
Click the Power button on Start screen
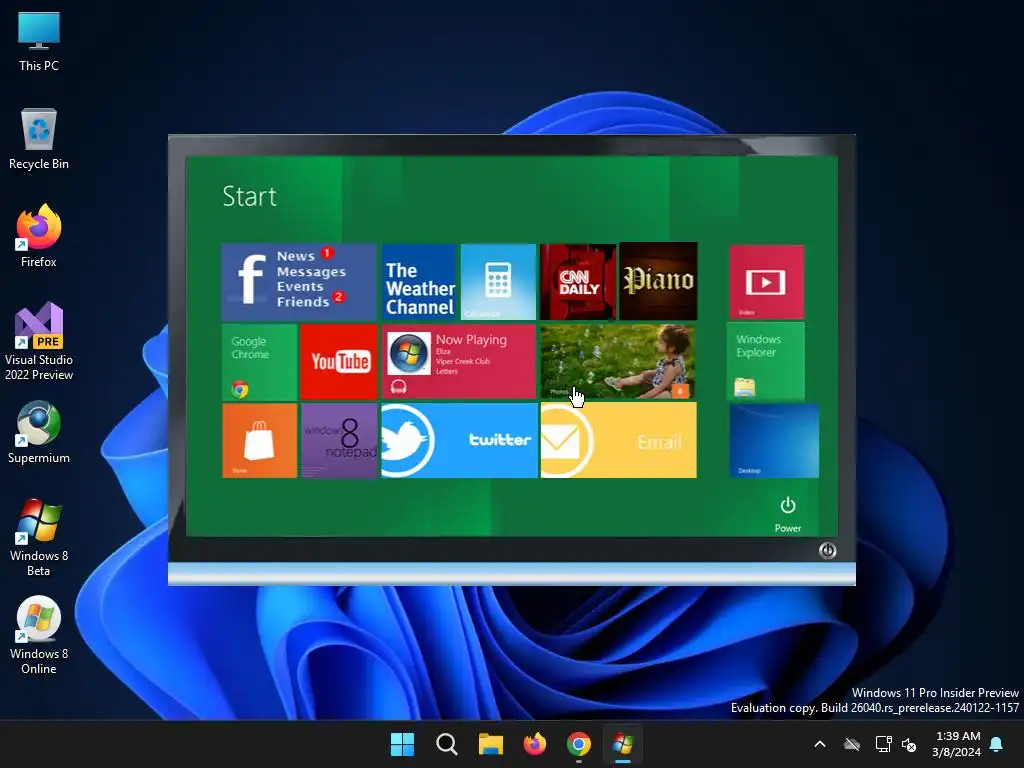coord(788,514)
